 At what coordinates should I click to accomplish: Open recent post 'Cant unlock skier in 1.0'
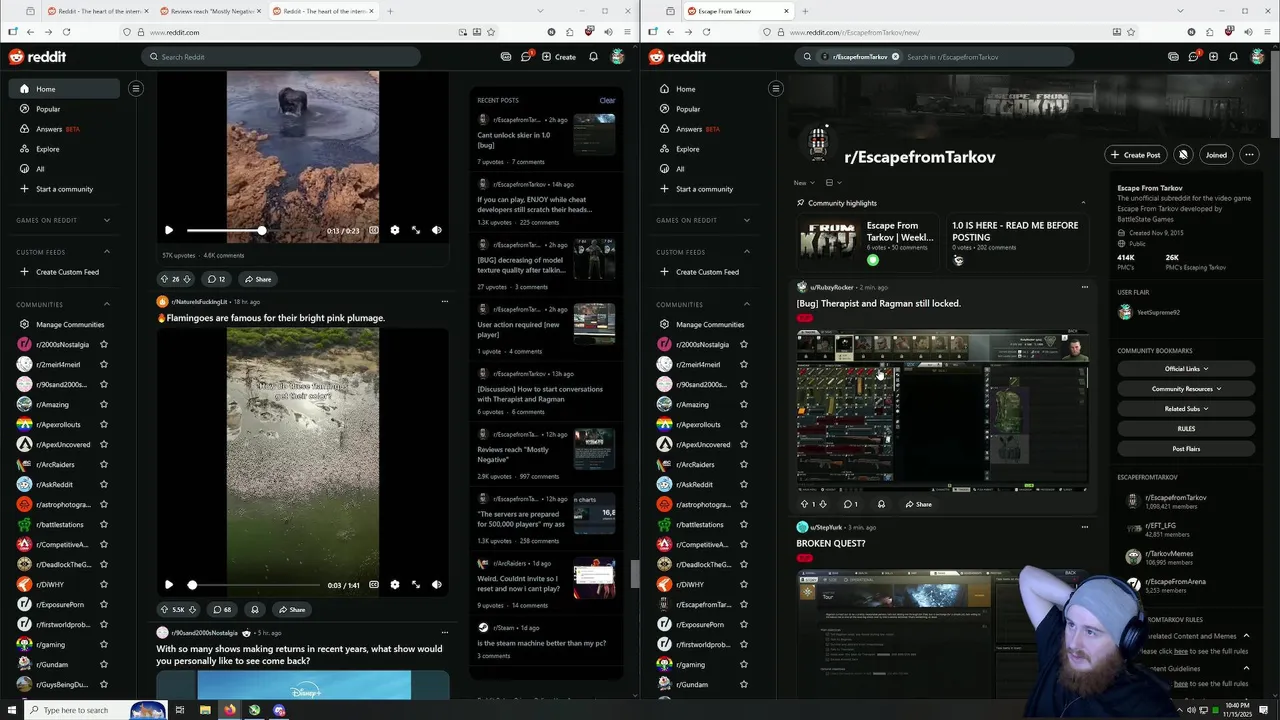tap(514, 140)
